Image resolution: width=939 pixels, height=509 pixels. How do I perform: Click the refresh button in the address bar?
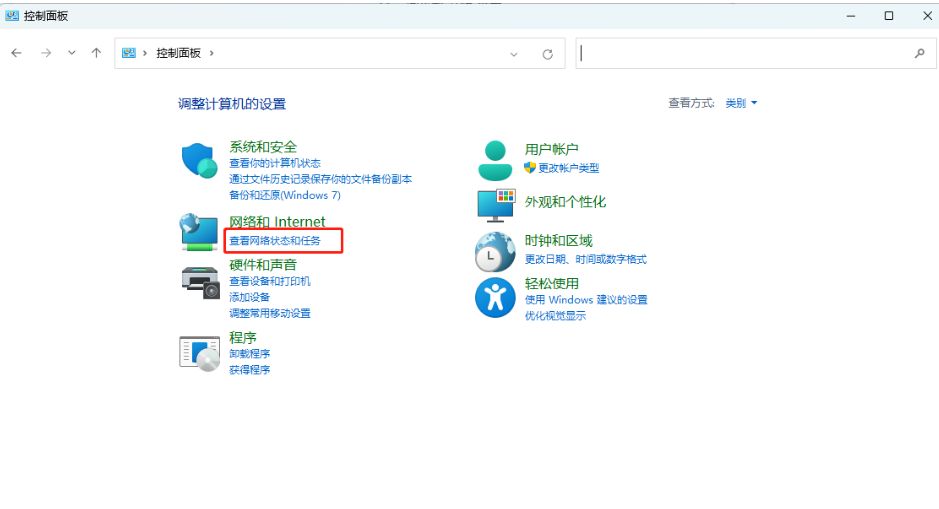(547, 54)
